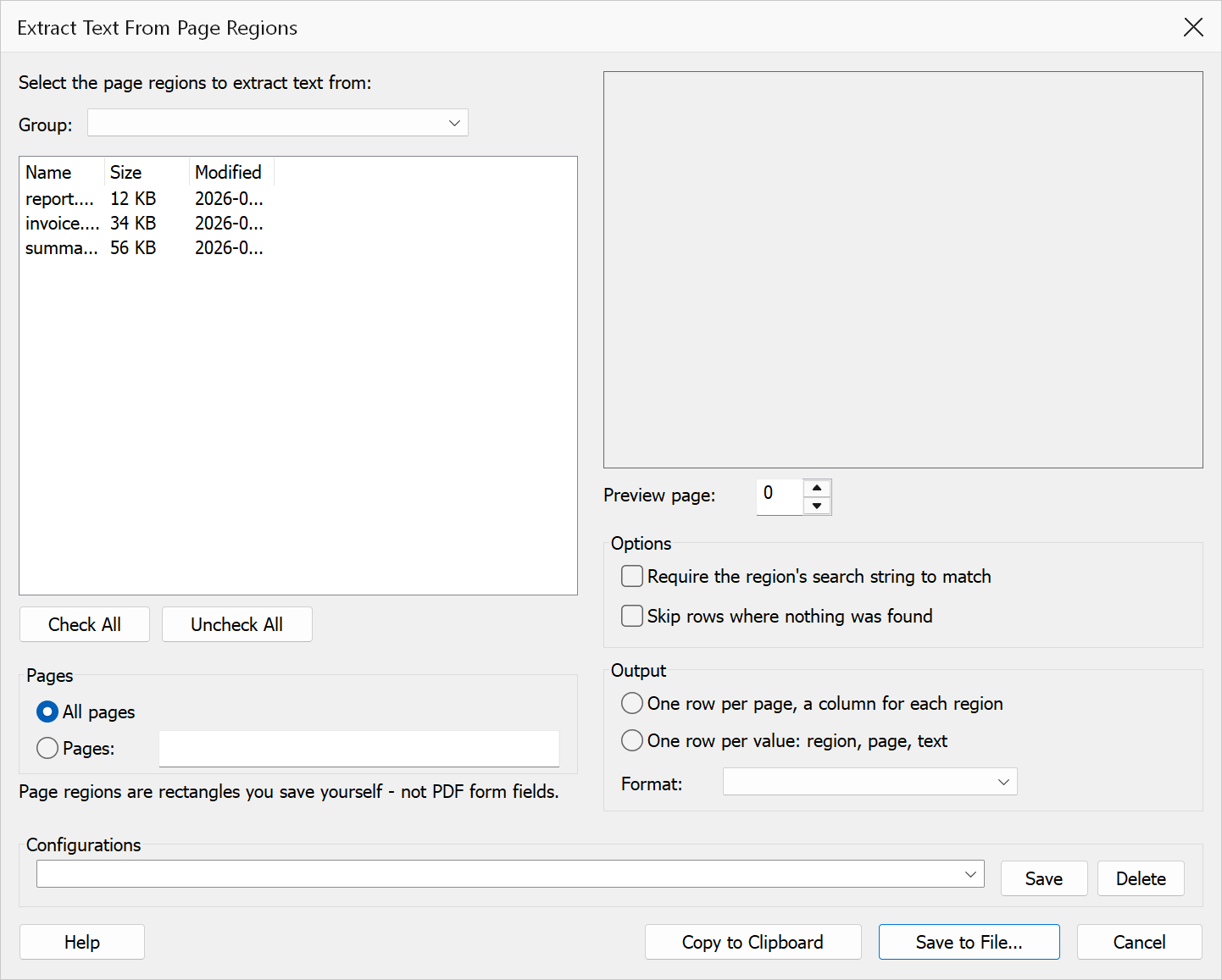Viewport: 1222px width, 980px height.
Task: Check Skip rows where nothing was found
Action: pos(632,616)
